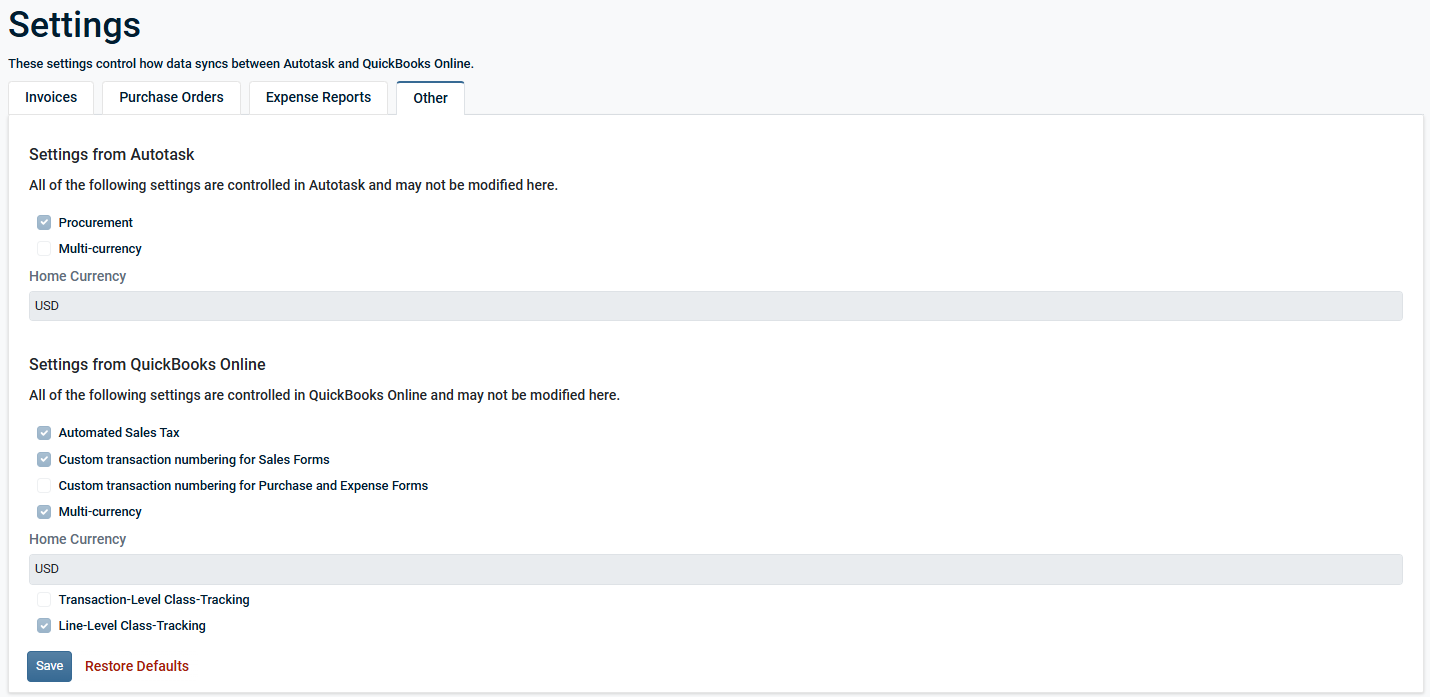
Task: Enable Transaction-Level Class-Tracking checkbox
Action: pos(44,600)
